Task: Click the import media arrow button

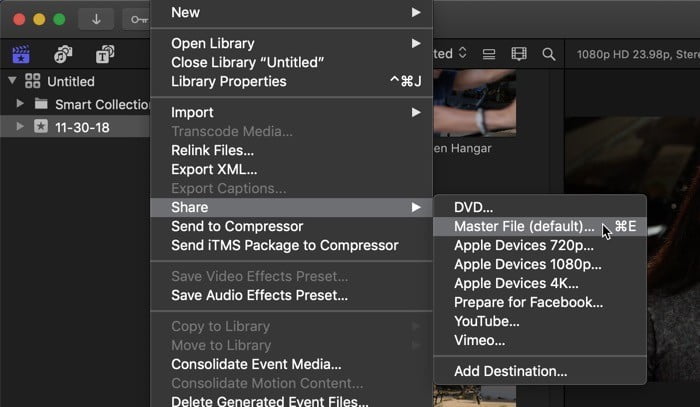Action: [96, 19]
